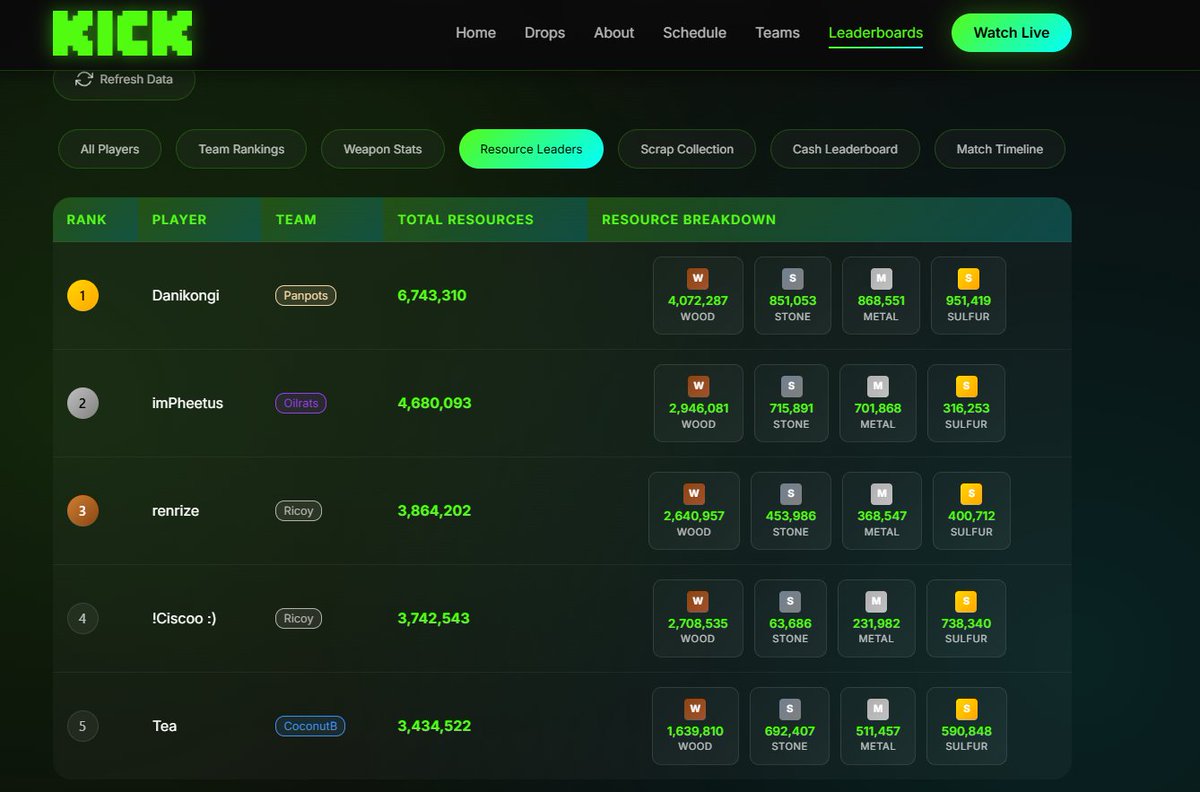Click player name Danikongi
Screen dimensions: 1200x792
(186, 296)
